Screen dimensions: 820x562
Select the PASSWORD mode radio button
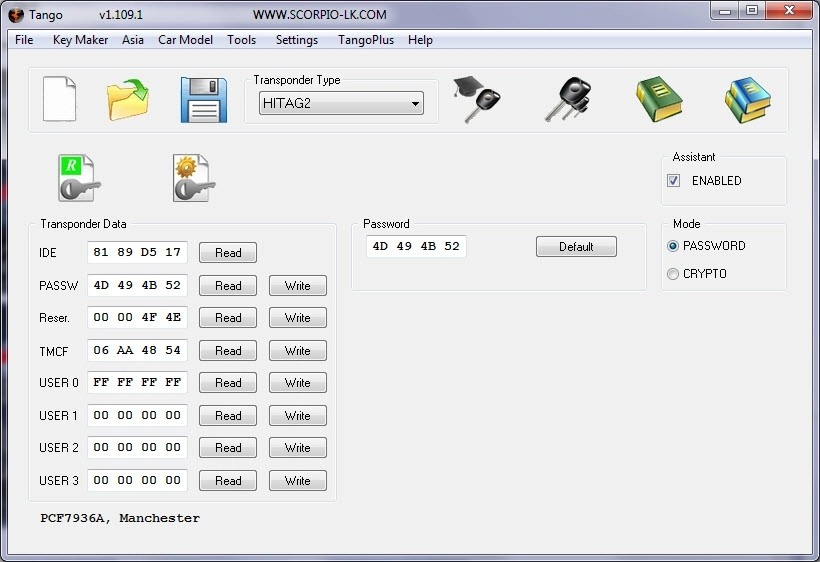click(673, 246)
